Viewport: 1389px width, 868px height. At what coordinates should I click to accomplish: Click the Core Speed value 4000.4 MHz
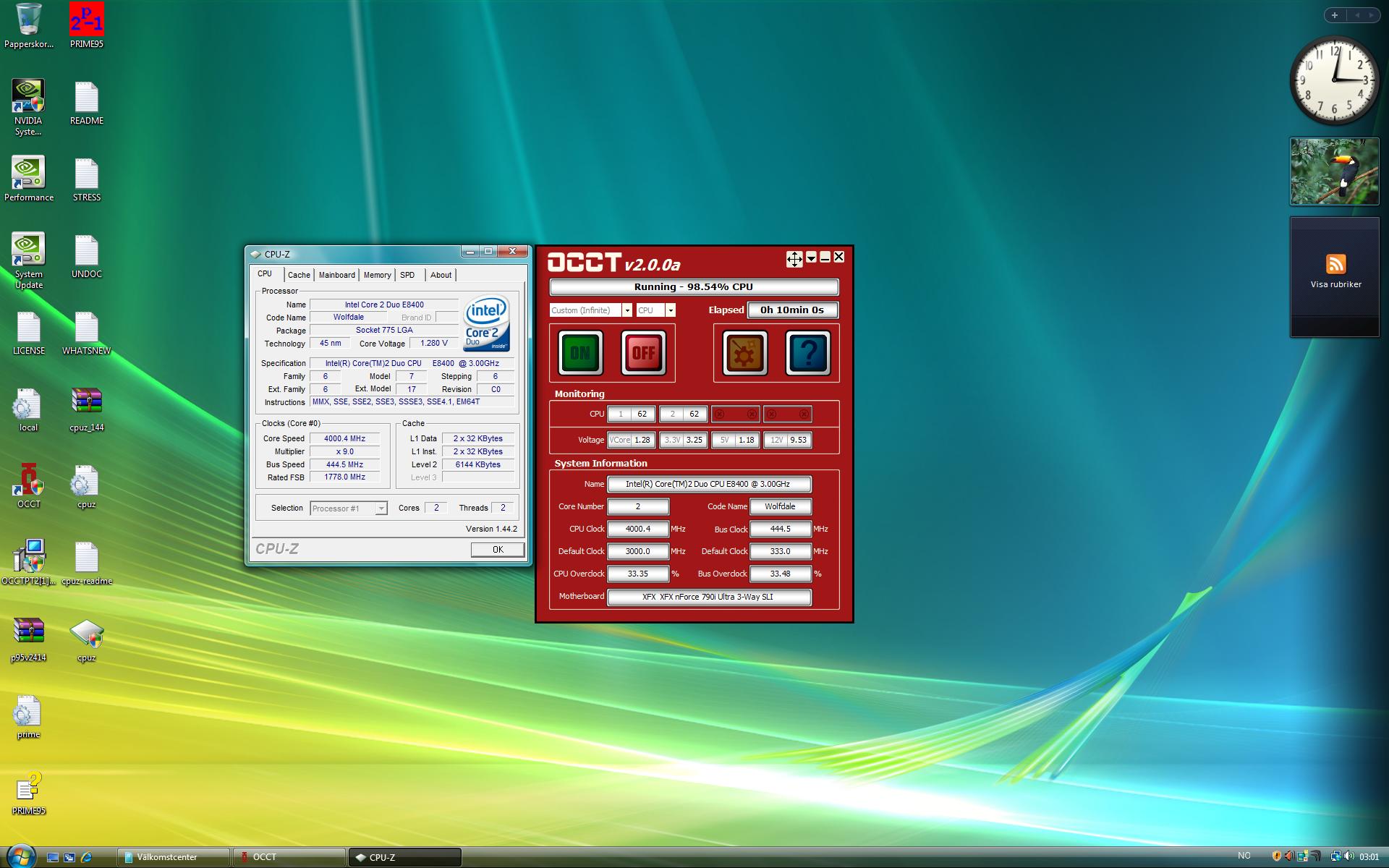click(x=344, y=438)
